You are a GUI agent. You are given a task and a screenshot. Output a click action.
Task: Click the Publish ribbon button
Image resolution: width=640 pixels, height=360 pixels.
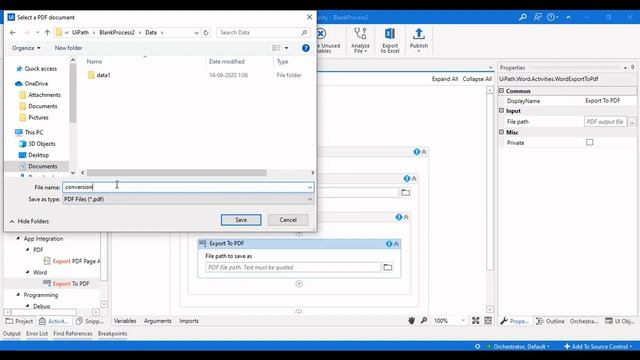[419, 40]
